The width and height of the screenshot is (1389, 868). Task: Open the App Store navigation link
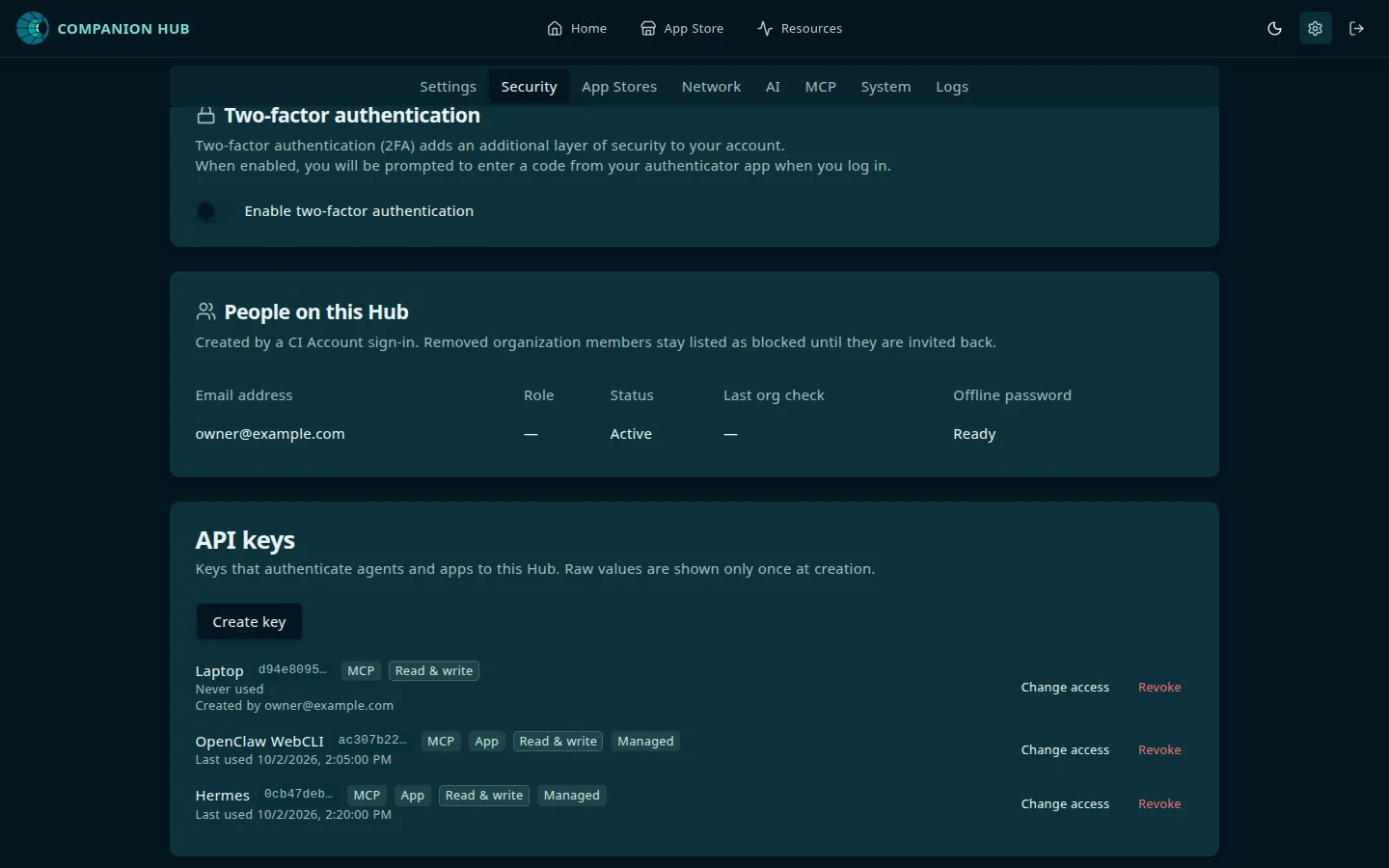click(x=682, y=28)
